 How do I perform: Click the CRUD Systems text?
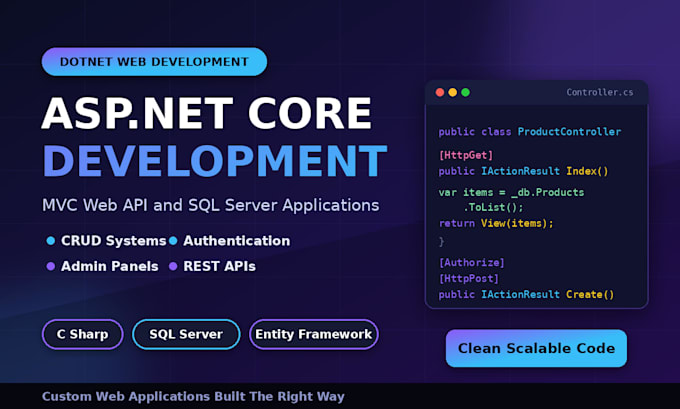pos(114,241)
